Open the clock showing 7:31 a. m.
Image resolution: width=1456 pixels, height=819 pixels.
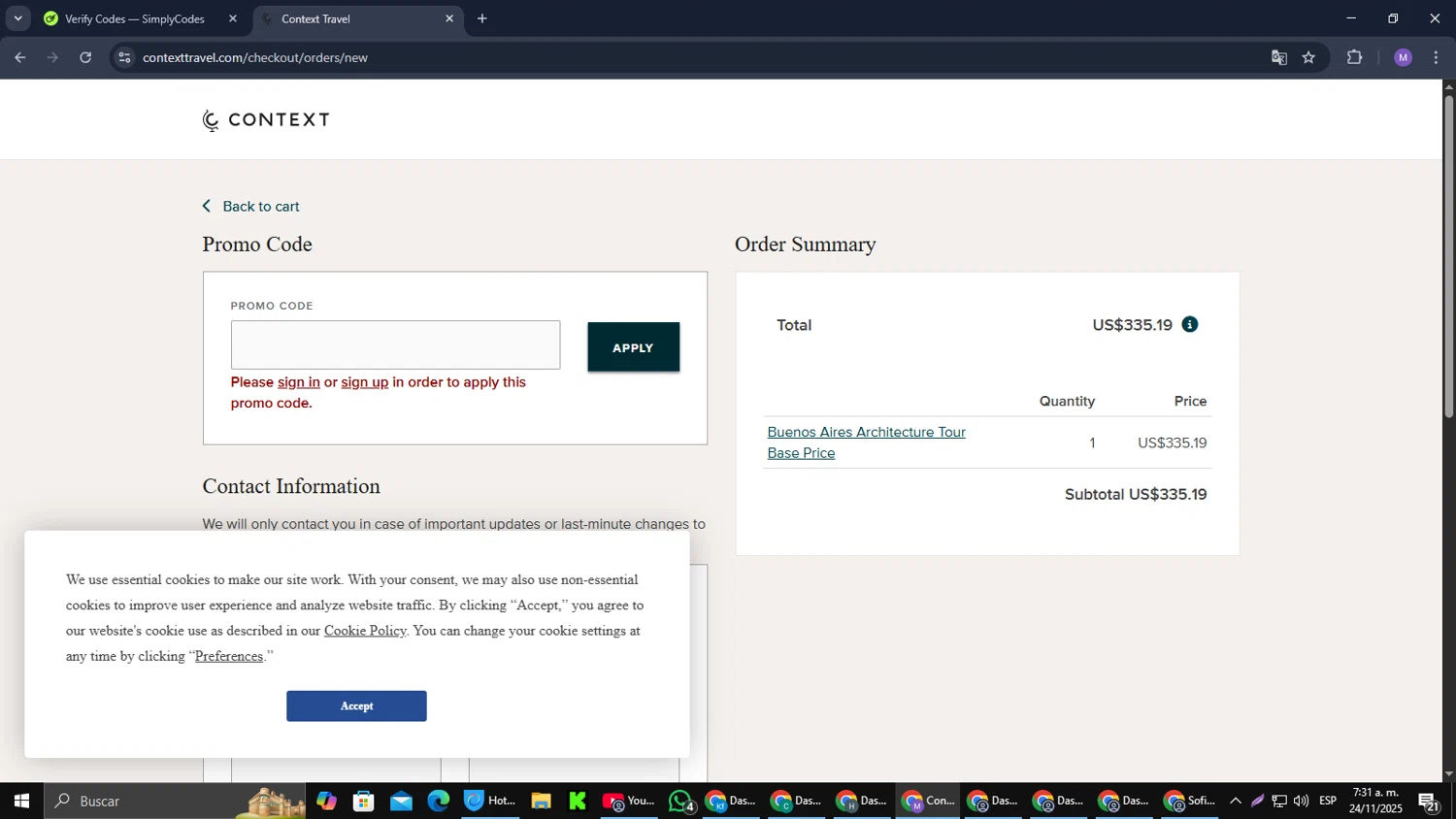click(x=1375, y=801)
